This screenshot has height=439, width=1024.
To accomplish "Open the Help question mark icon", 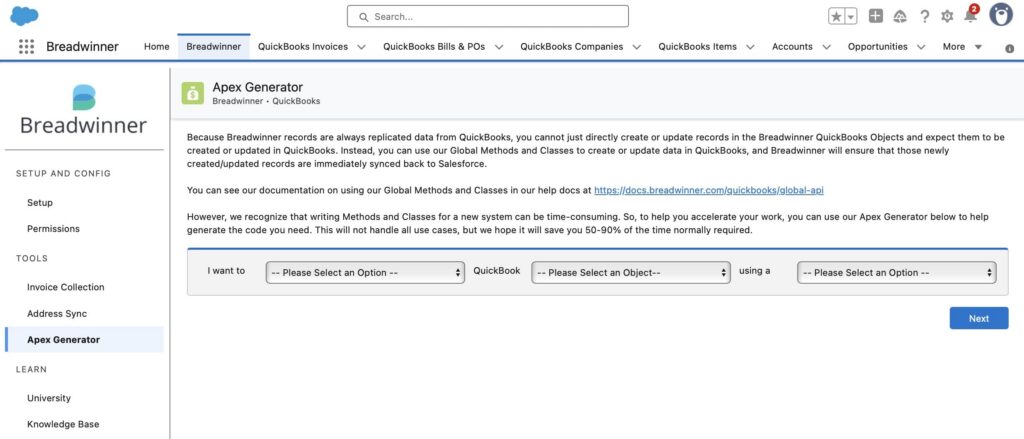I will click(924, 16).
